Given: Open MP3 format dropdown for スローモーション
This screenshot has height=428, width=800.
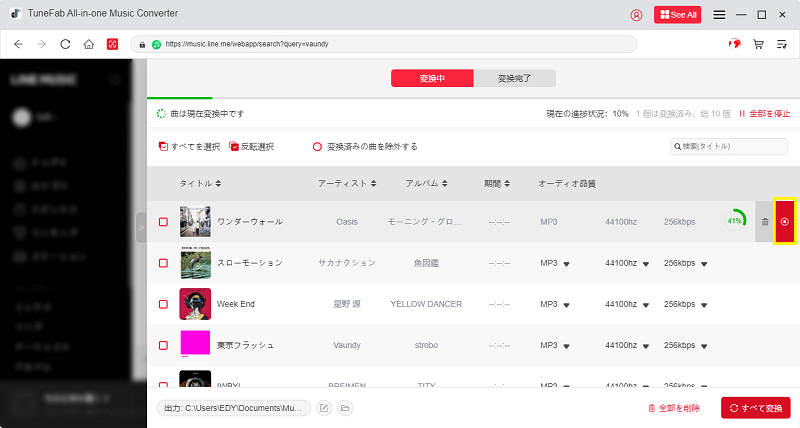Looking at the screenshot, I should point(555,263).
